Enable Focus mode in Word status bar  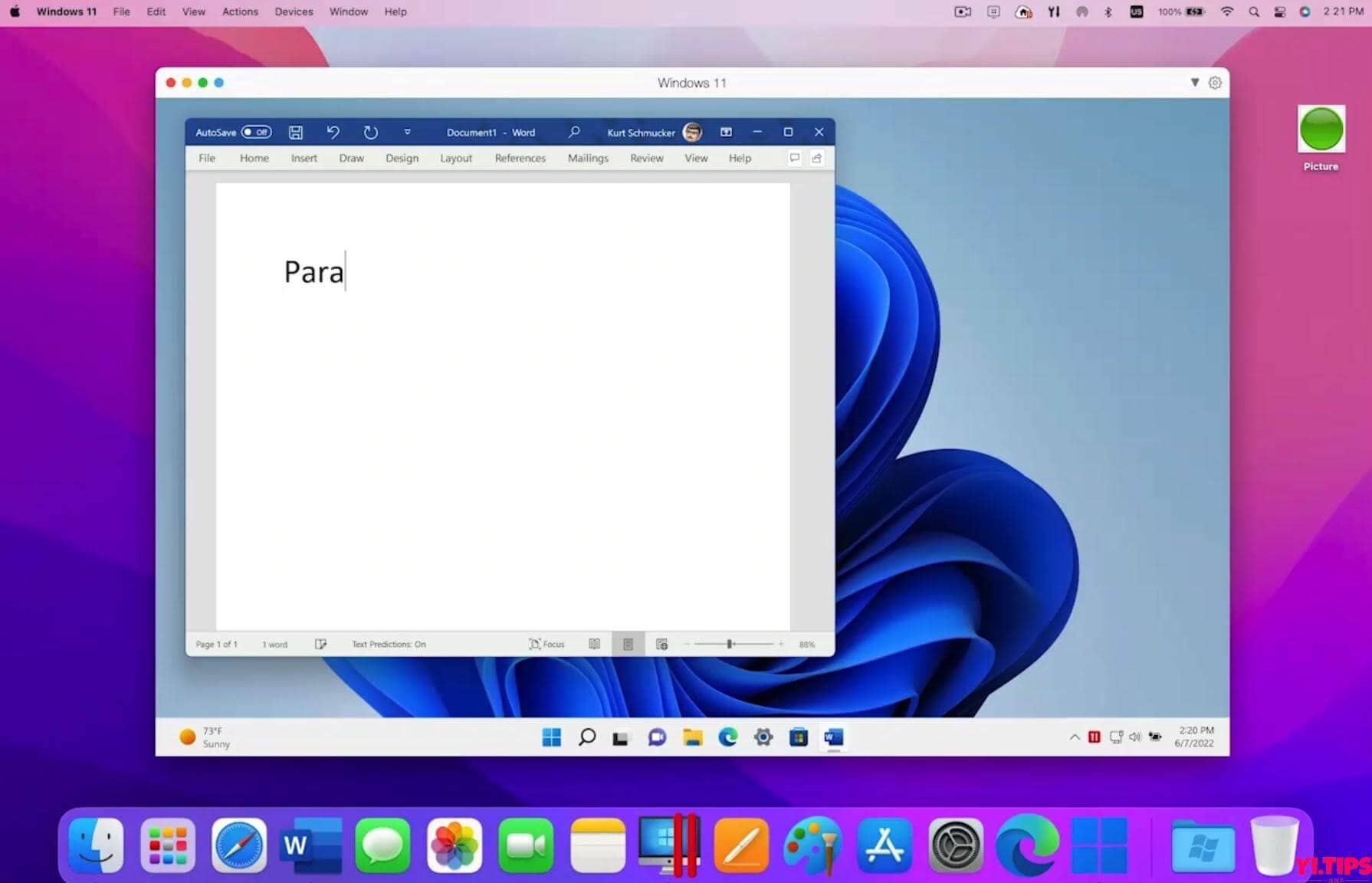[x=547, y=644]
